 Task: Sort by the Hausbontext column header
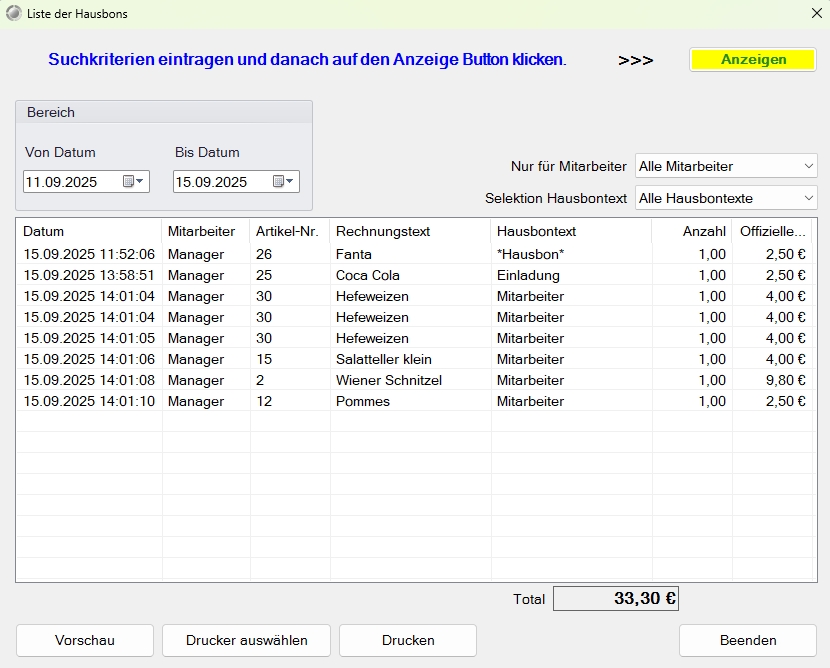point(571,231)
